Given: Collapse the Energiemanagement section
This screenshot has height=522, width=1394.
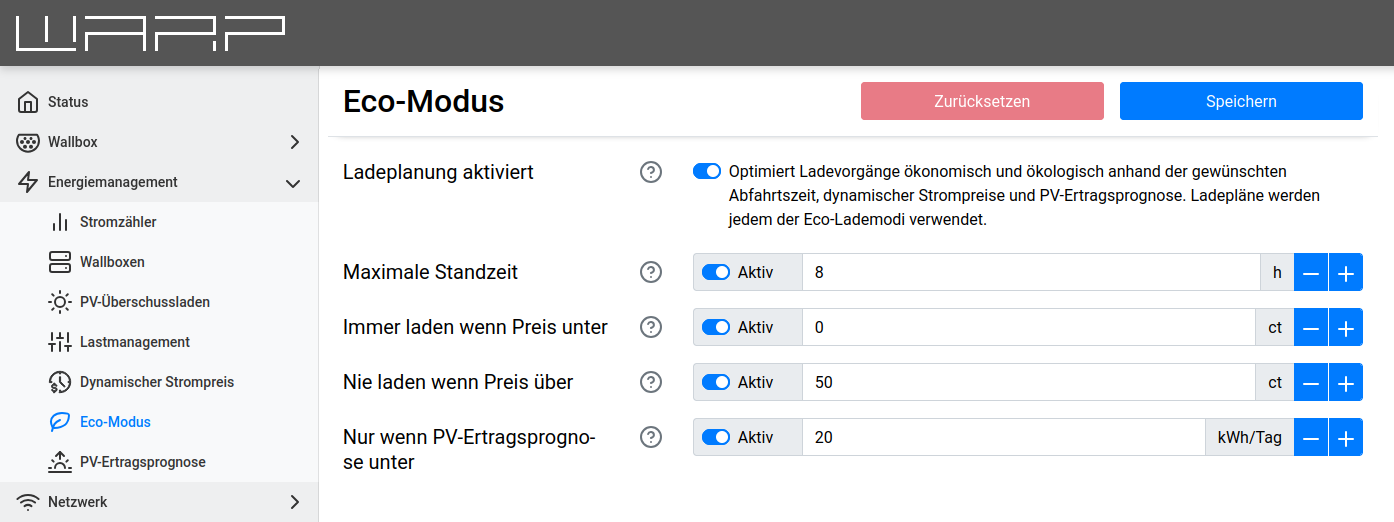Looking at the screenshot, I should [x=293, y=183].
